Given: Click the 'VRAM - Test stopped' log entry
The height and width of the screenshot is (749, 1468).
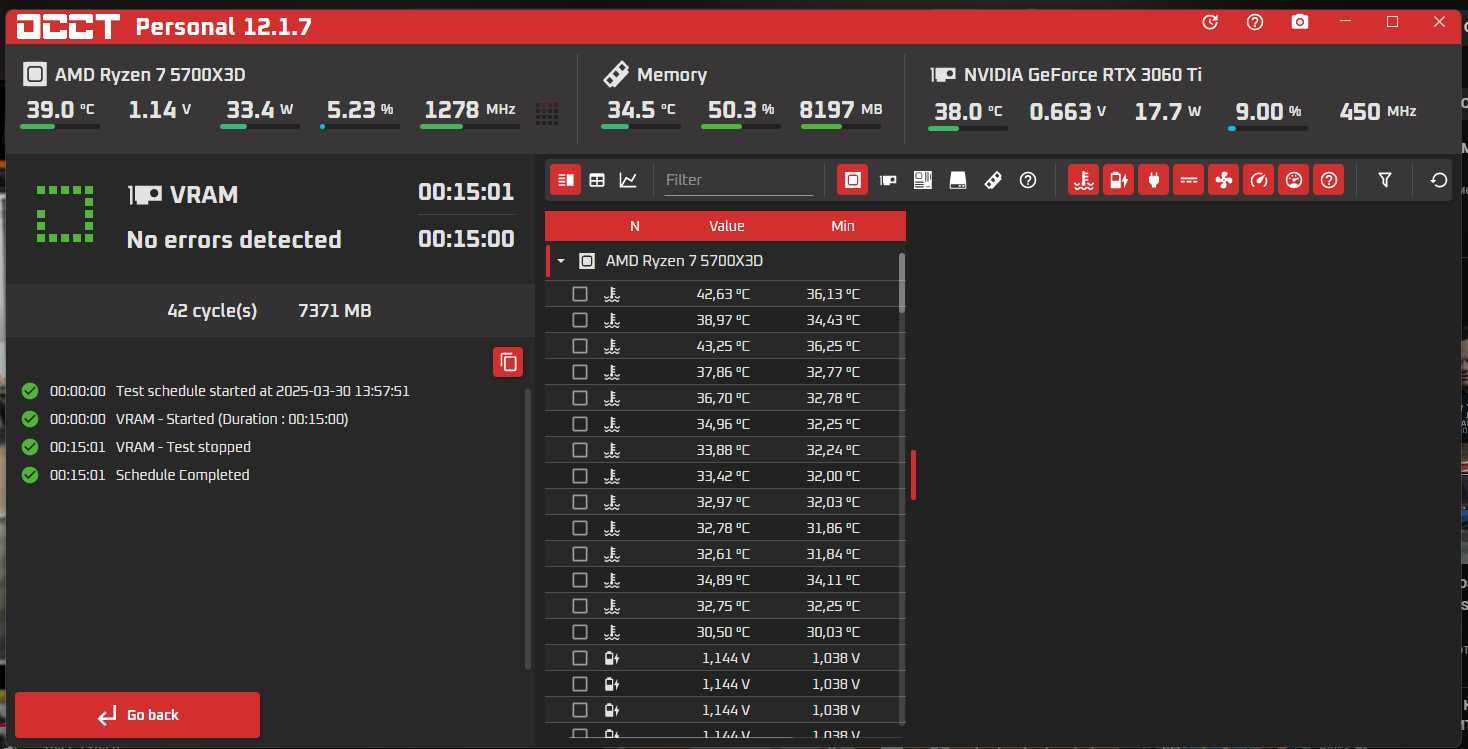Looking at the screenshot, I should (183, 447).
